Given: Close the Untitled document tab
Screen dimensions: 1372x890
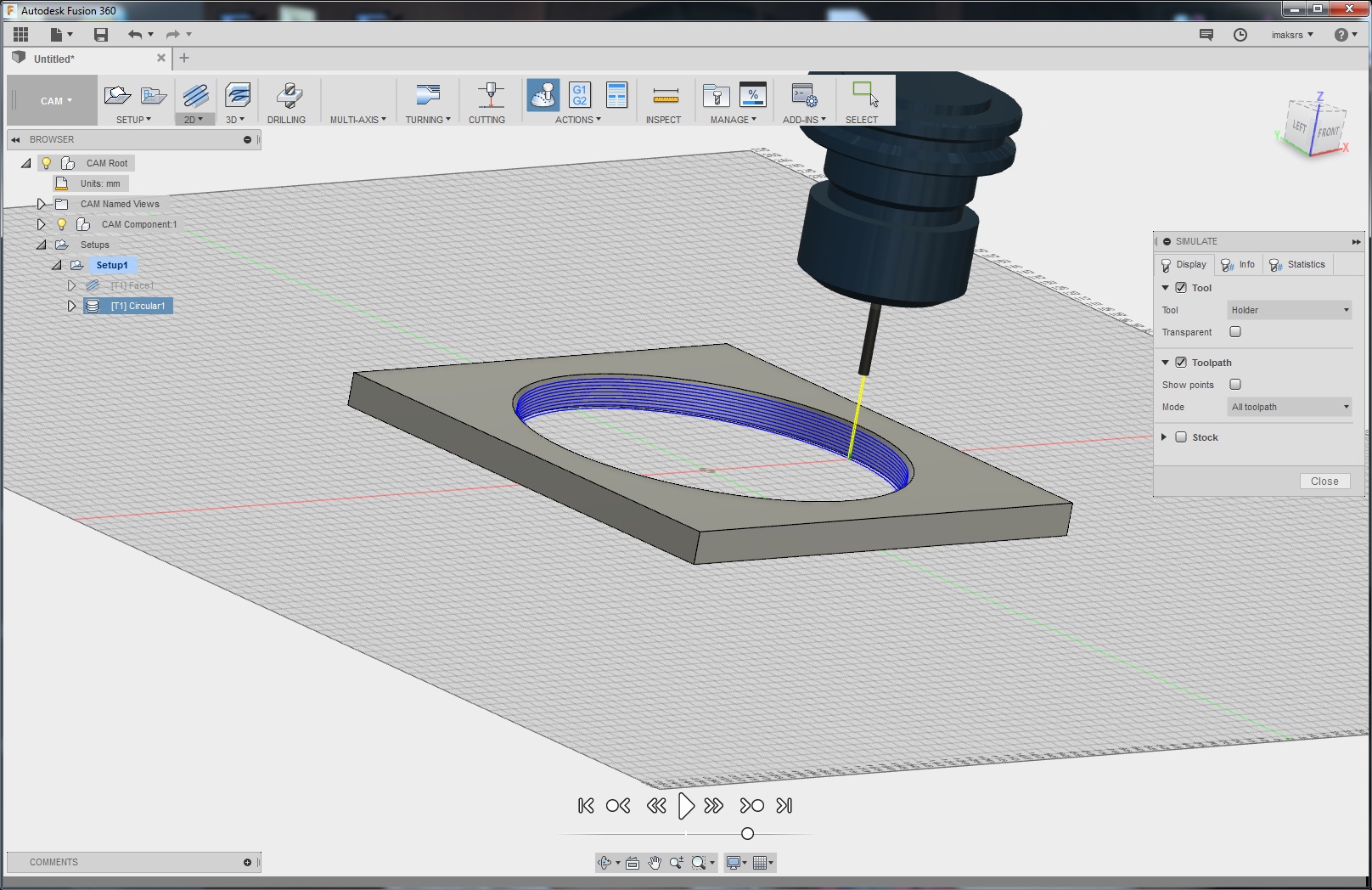Looking at the screenshot, I should (x=161, y=59).
